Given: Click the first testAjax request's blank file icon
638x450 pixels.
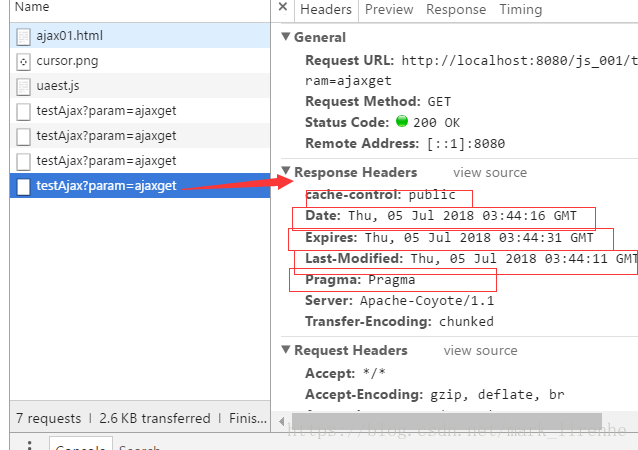Looking at the screenshot, I should tap(23, 111).
